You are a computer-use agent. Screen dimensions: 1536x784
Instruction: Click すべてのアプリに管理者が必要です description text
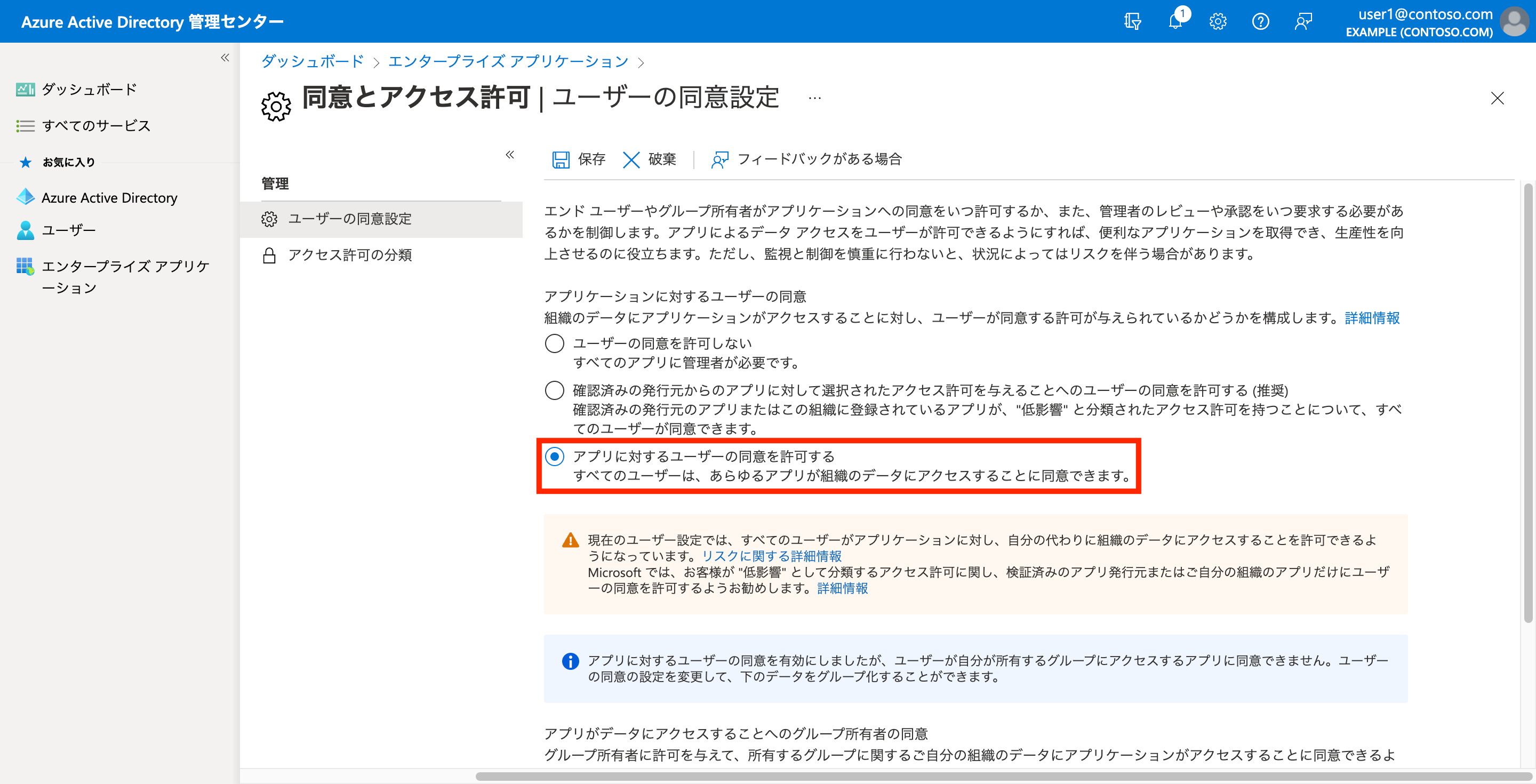point(686,363)
